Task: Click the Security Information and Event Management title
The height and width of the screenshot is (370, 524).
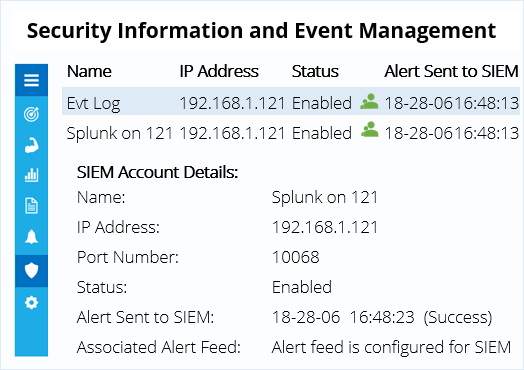Action: 261,31
